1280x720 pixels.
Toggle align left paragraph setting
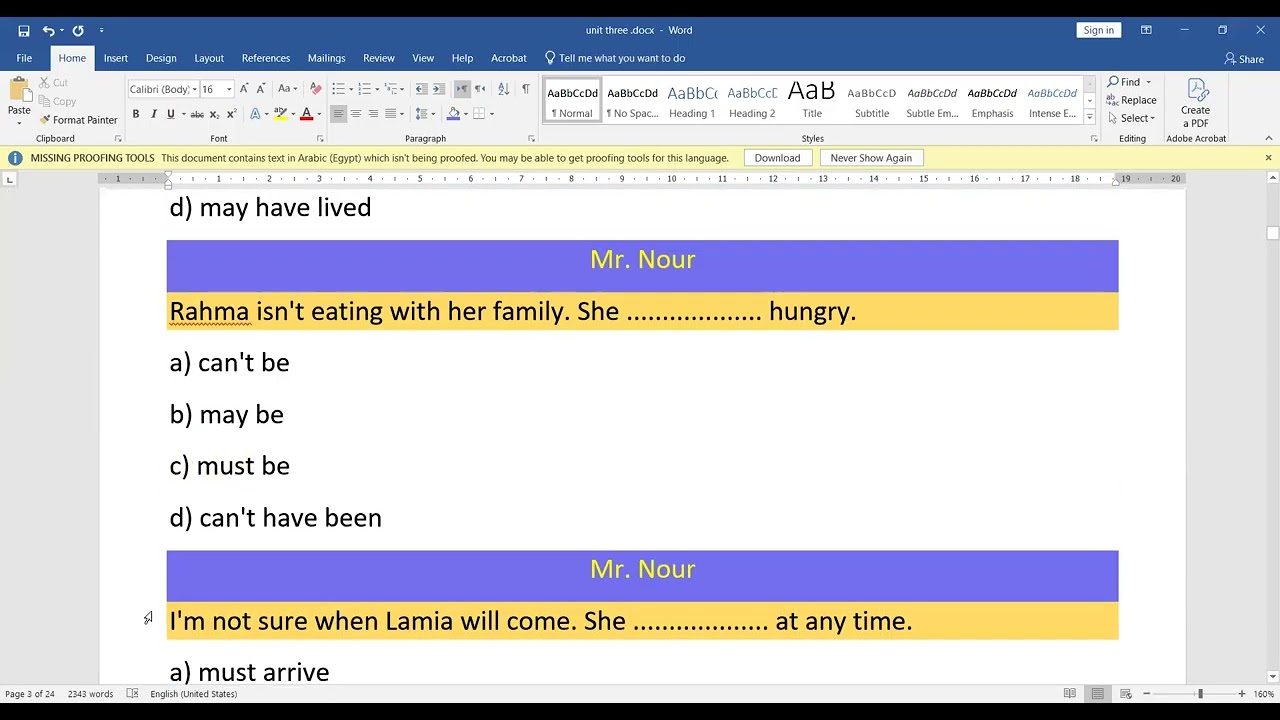(x=338, y=114)
